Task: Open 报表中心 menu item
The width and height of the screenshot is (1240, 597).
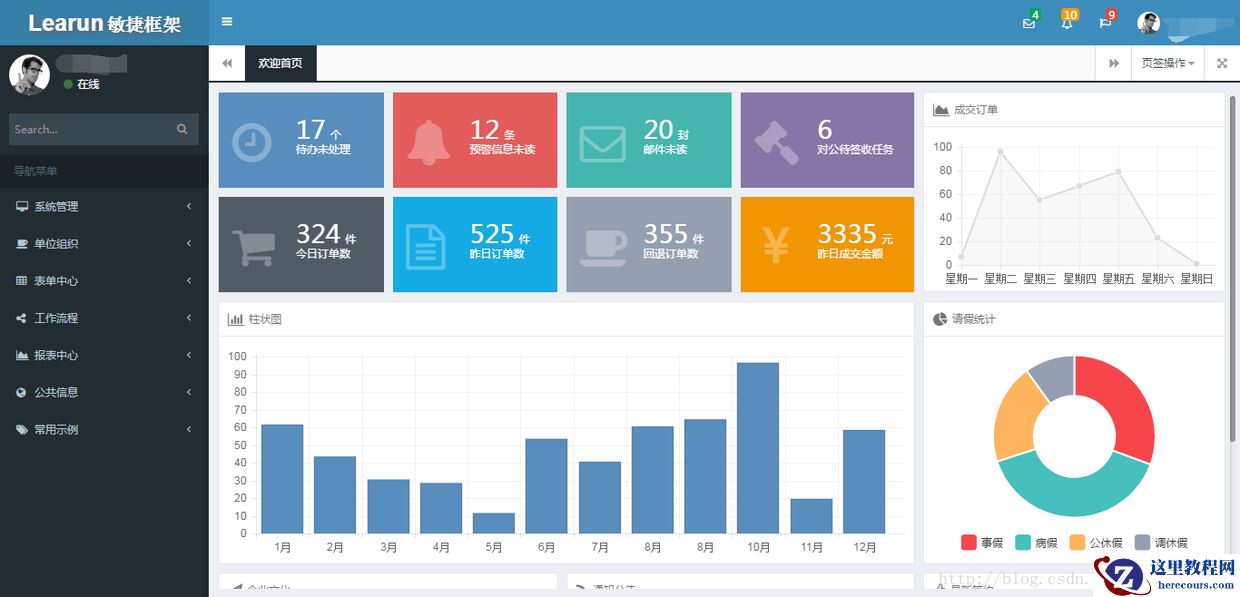Action: tap(104, 355)
